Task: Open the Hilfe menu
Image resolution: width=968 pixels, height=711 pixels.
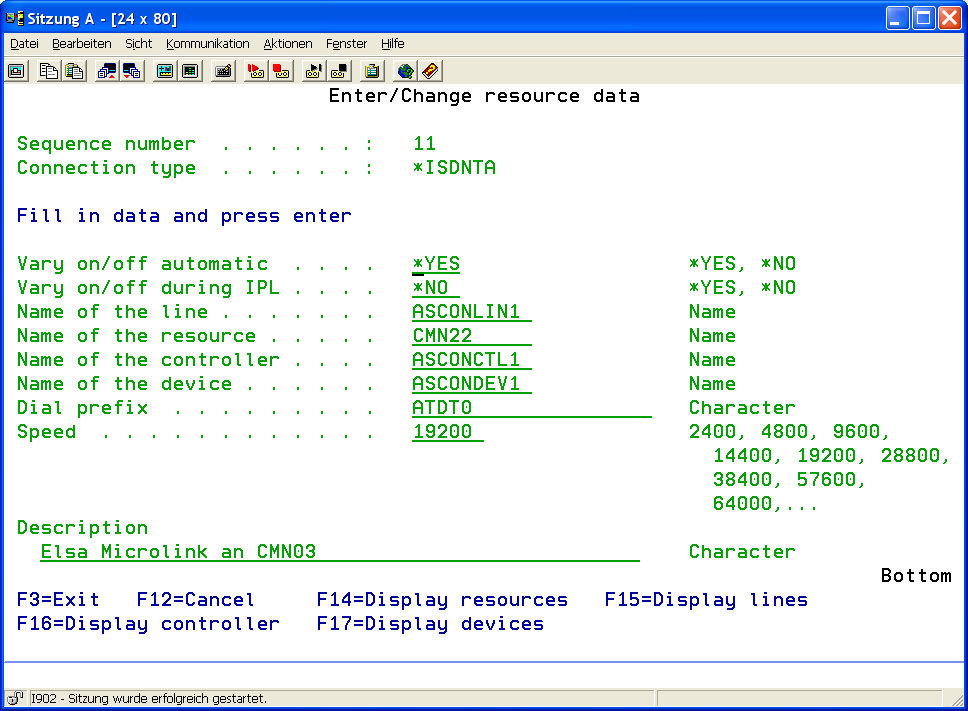Action: click(x=392, y=44)
